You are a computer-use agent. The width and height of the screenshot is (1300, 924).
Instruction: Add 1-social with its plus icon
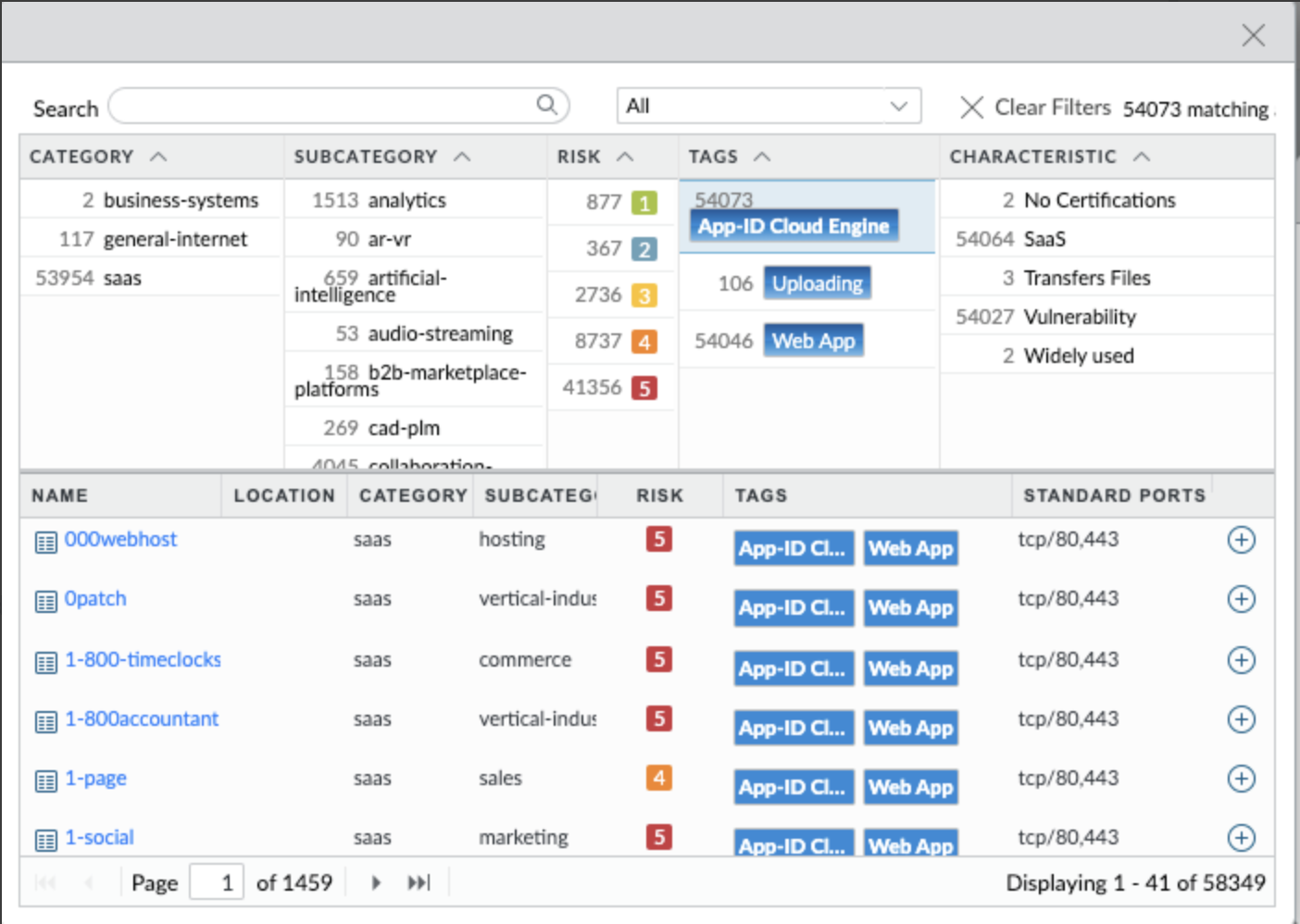[x=1241, y=838]
